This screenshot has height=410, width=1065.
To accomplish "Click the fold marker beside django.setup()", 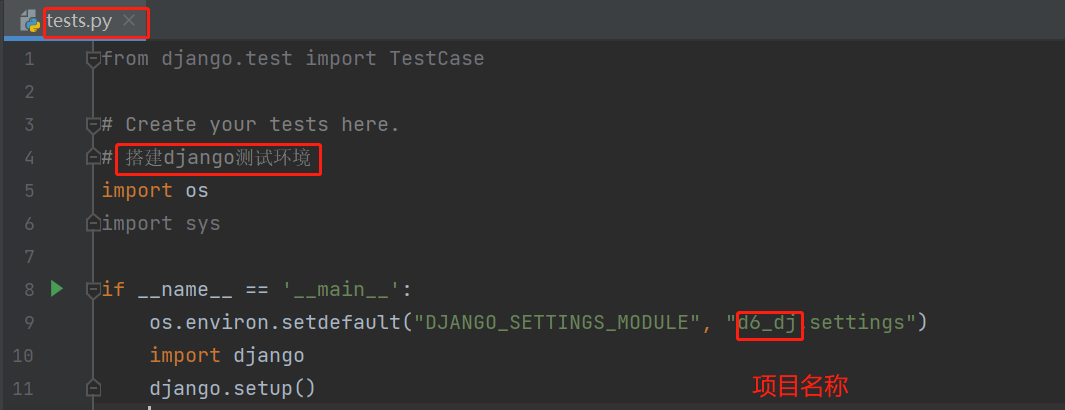I will pos(94,388).
